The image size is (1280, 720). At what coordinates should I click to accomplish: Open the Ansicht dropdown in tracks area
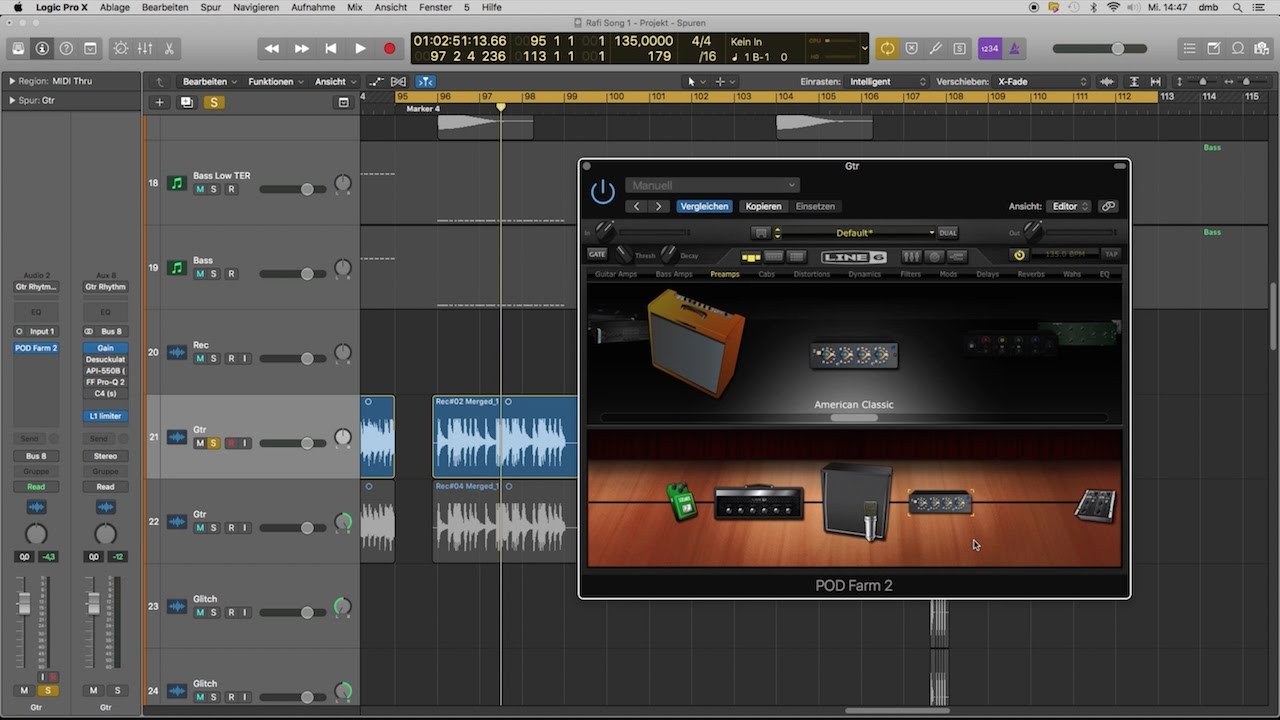[x=335, y=82]
